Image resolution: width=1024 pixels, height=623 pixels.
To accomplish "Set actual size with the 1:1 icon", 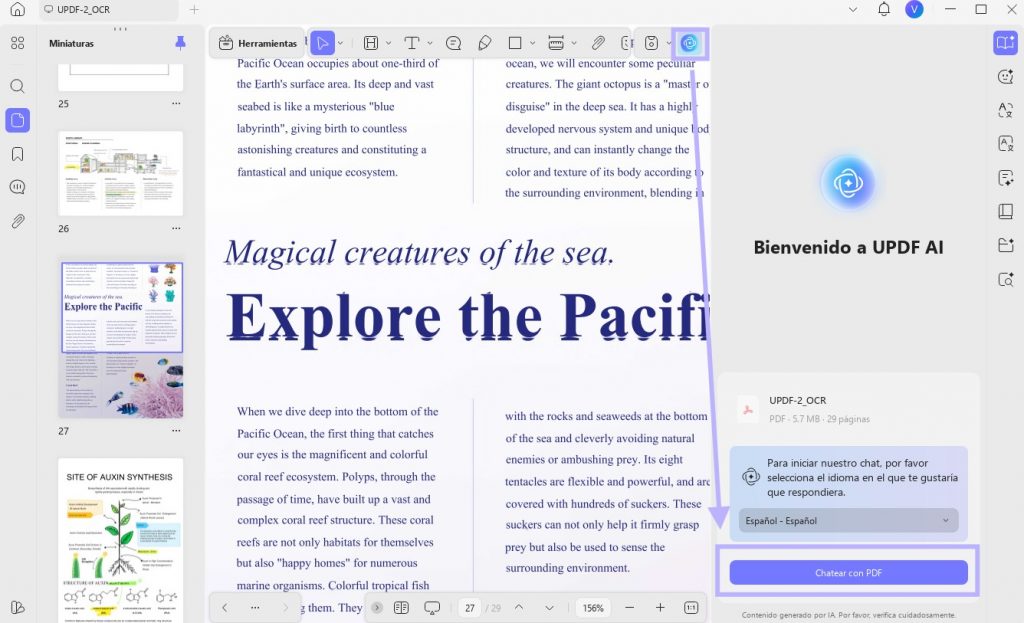I will point(691,607).
